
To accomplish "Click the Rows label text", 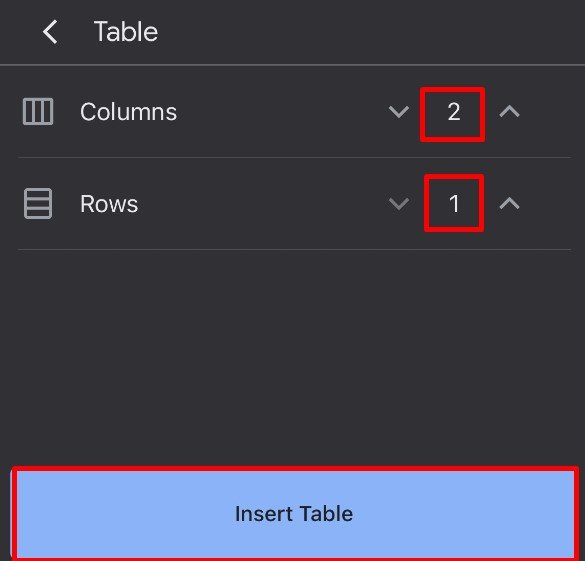I will (x=109, y=204).
